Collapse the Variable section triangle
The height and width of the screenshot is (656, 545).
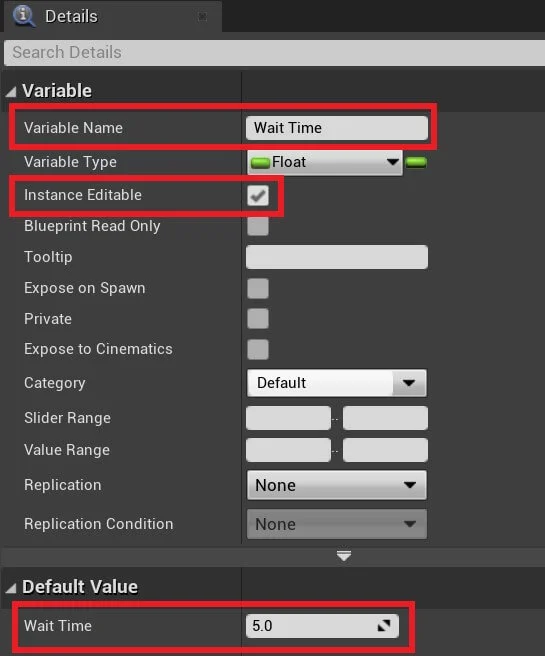pos(11,92)
